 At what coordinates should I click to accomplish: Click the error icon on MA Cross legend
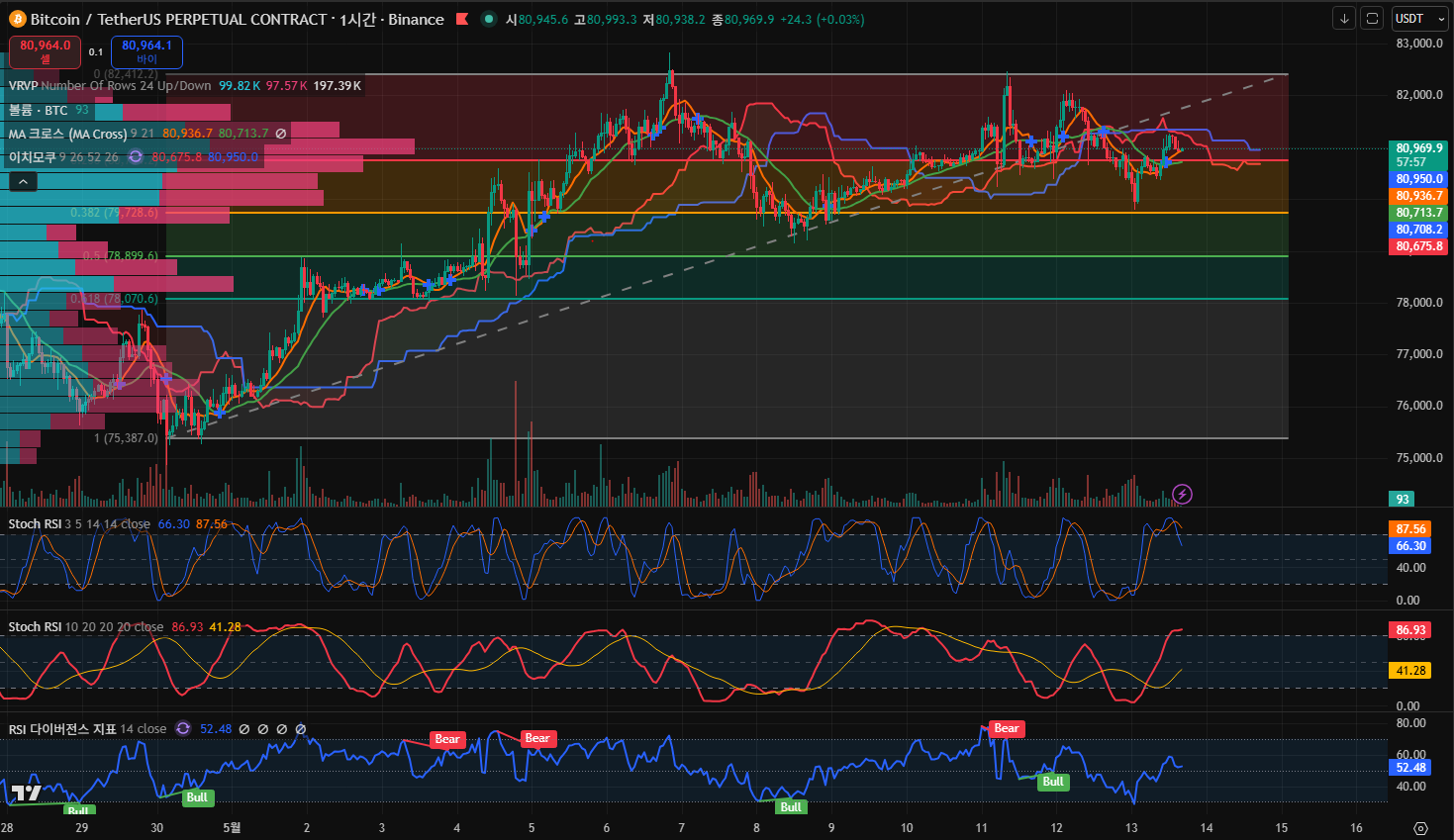coord(281,134)
